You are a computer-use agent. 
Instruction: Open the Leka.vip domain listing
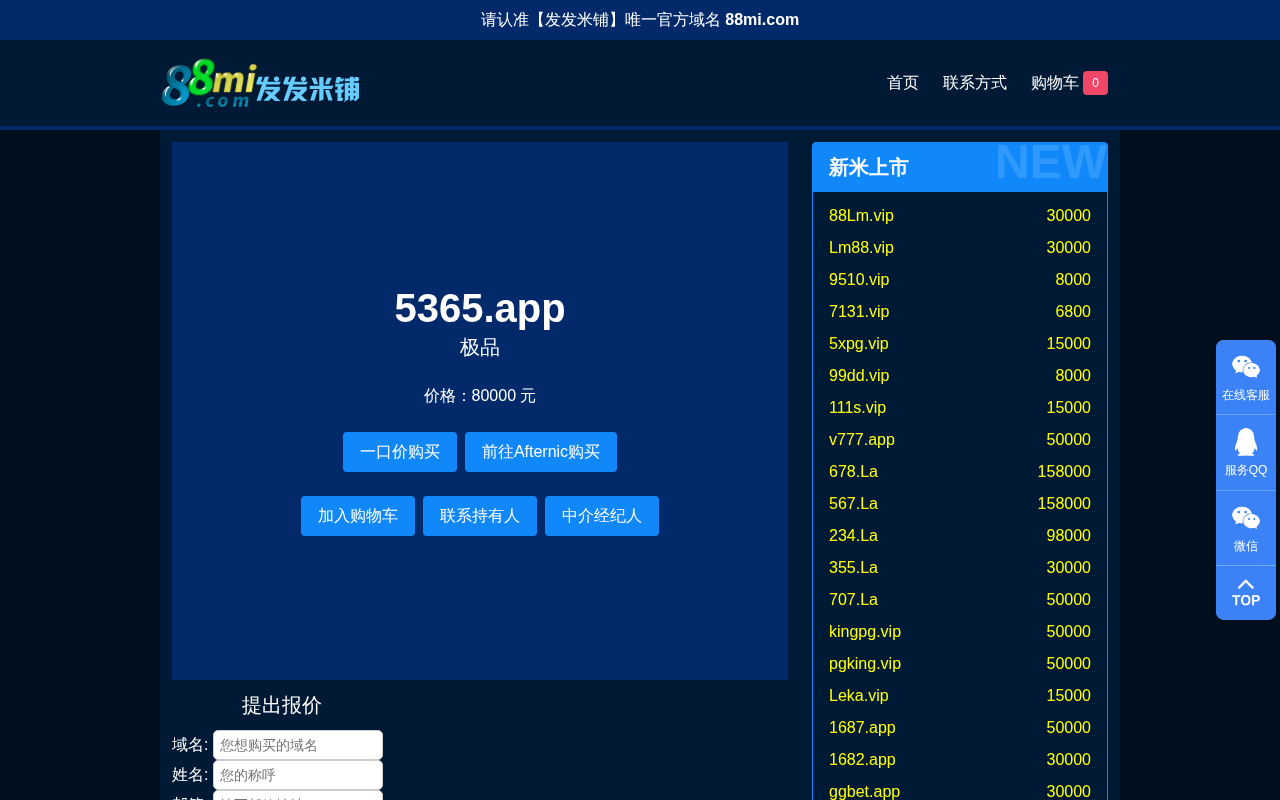click(859, 696)
